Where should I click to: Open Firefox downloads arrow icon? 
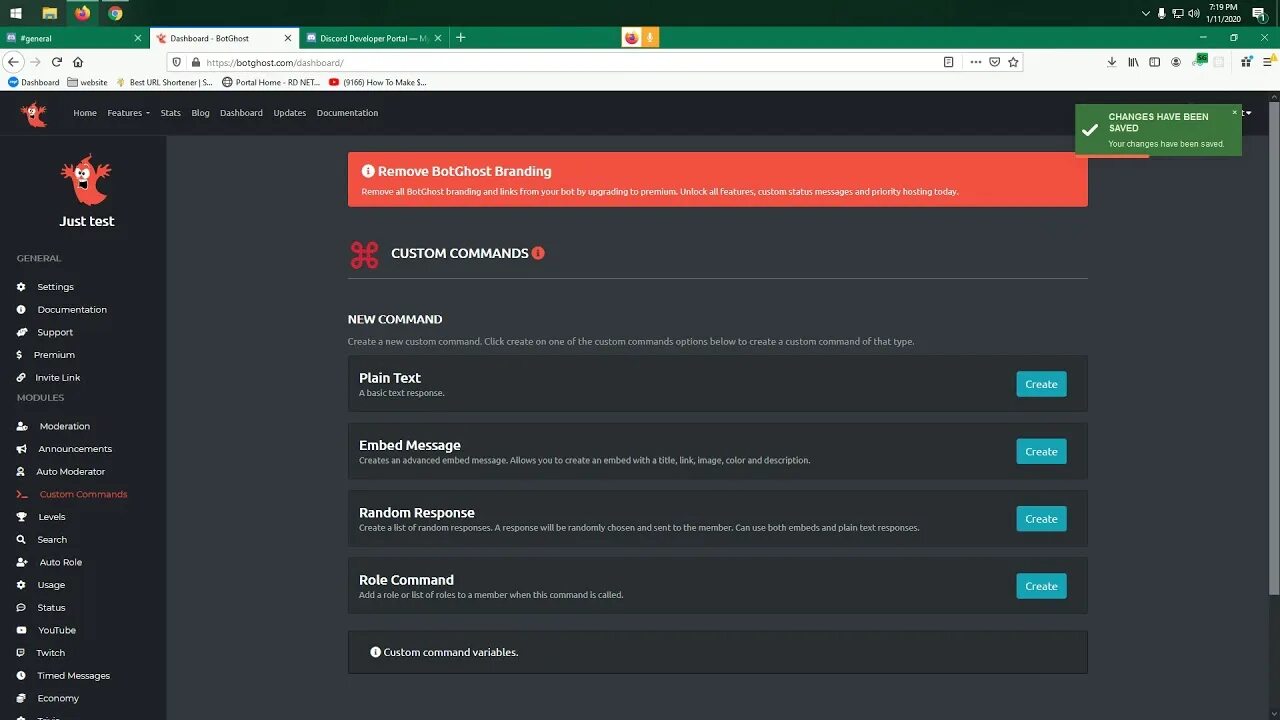coord(1111,62)
